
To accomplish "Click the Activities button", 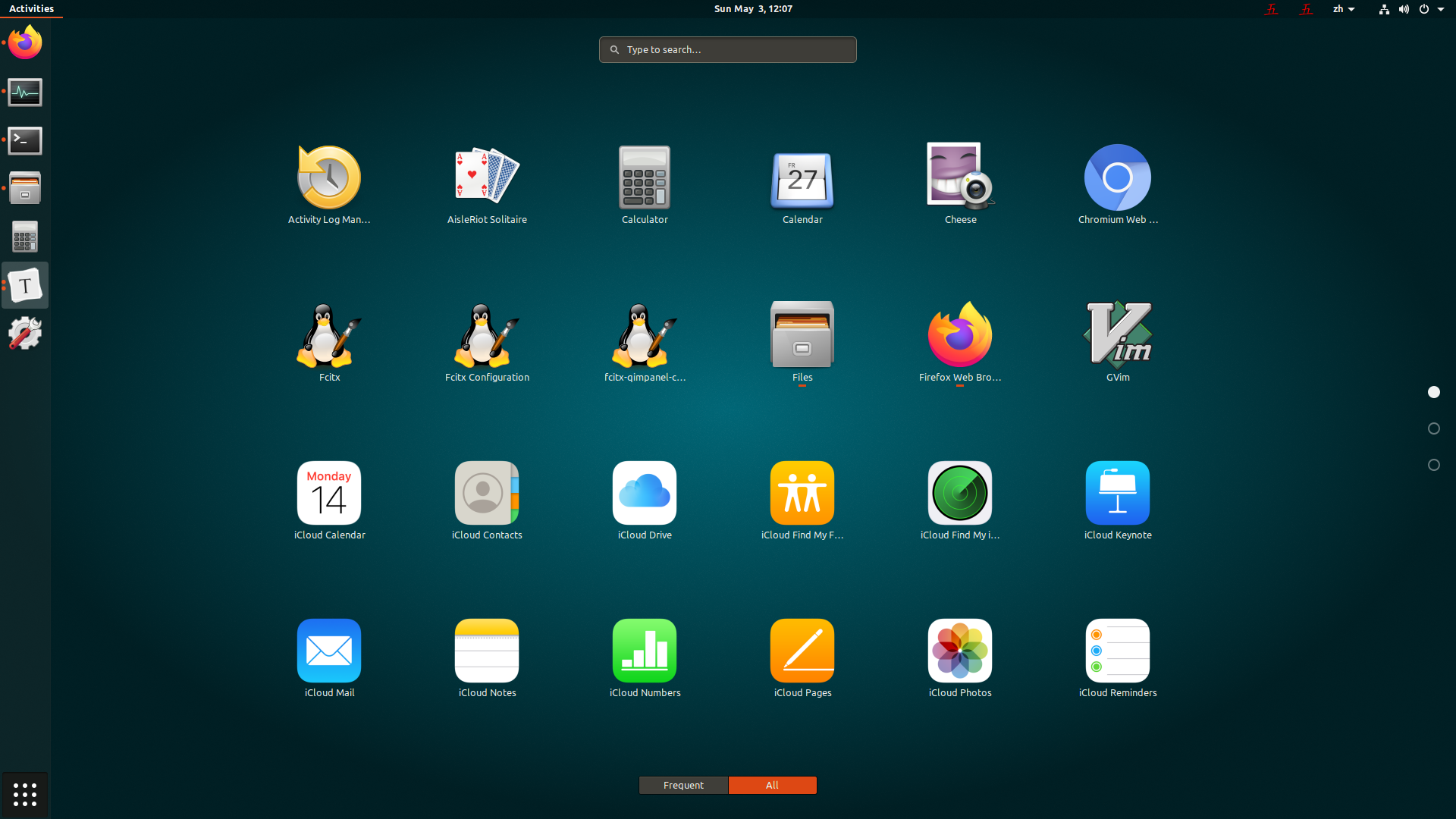I will pyautogui.click(x=31, y=9).
